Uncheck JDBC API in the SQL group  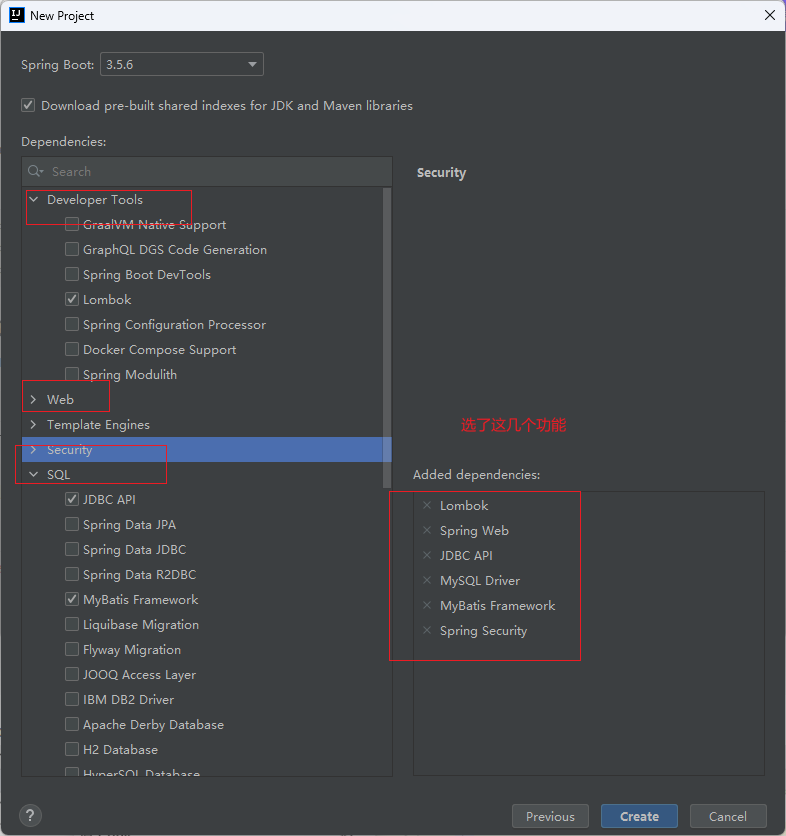pyautogui.click(x=72, y=500)
